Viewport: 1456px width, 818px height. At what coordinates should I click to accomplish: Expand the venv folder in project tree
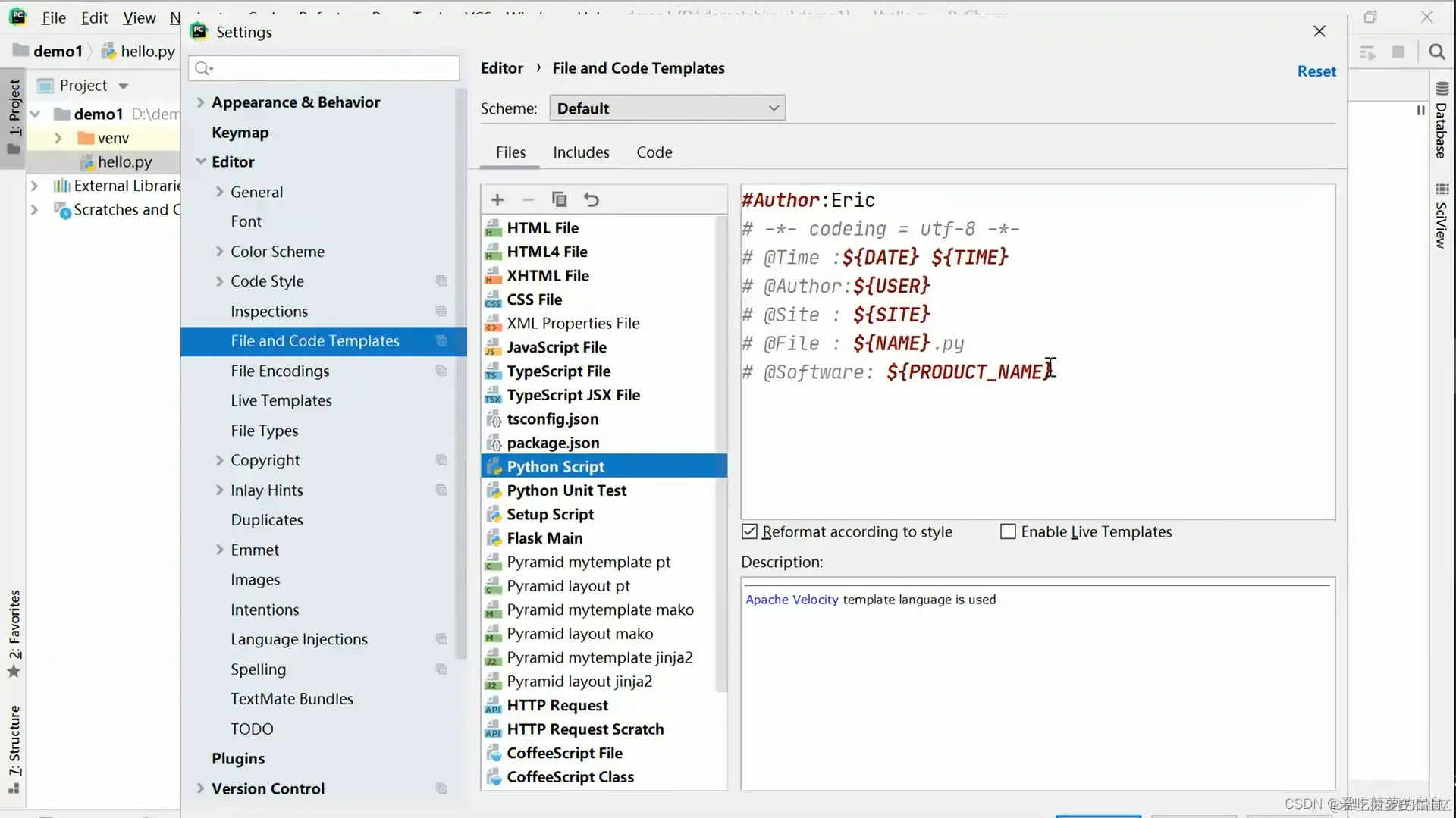[58, 138]
